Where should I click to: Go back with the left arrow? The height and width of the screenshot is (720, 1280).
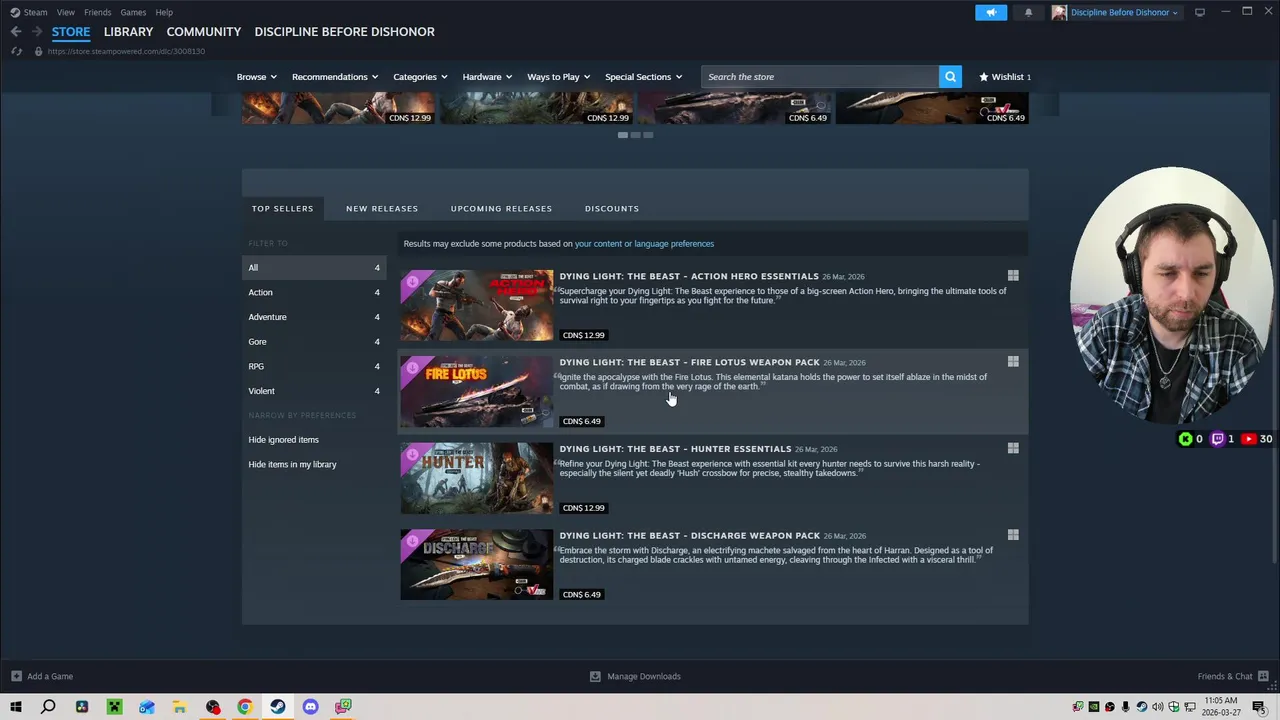(x=16, y=32)
